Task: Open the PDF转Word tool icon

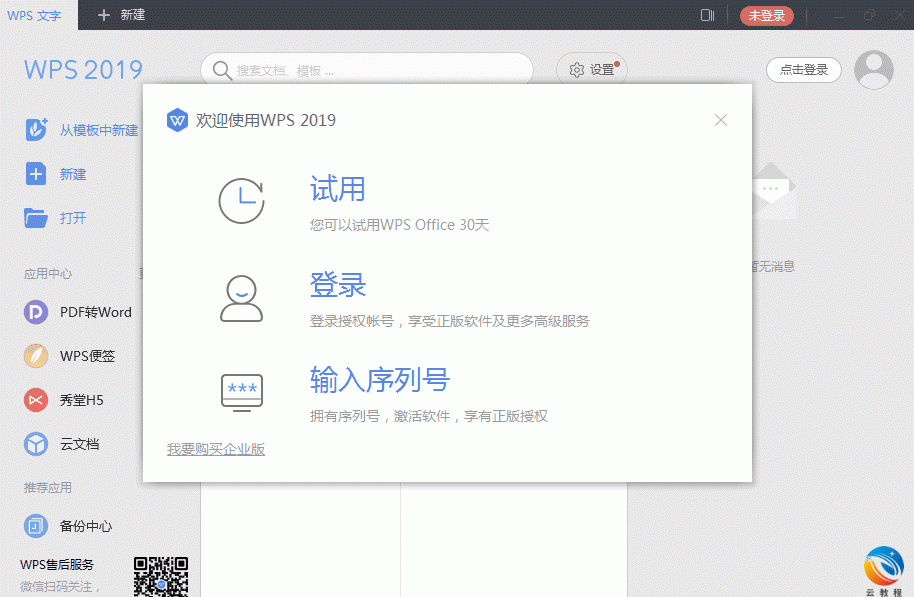Action: [x=36, y=312]
